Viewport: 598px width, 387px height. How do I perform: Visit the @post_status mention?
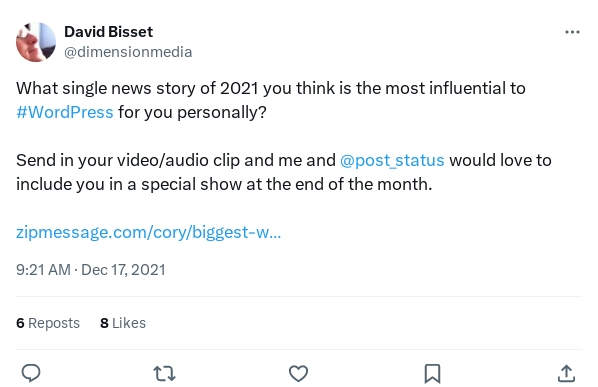[392, 160]
